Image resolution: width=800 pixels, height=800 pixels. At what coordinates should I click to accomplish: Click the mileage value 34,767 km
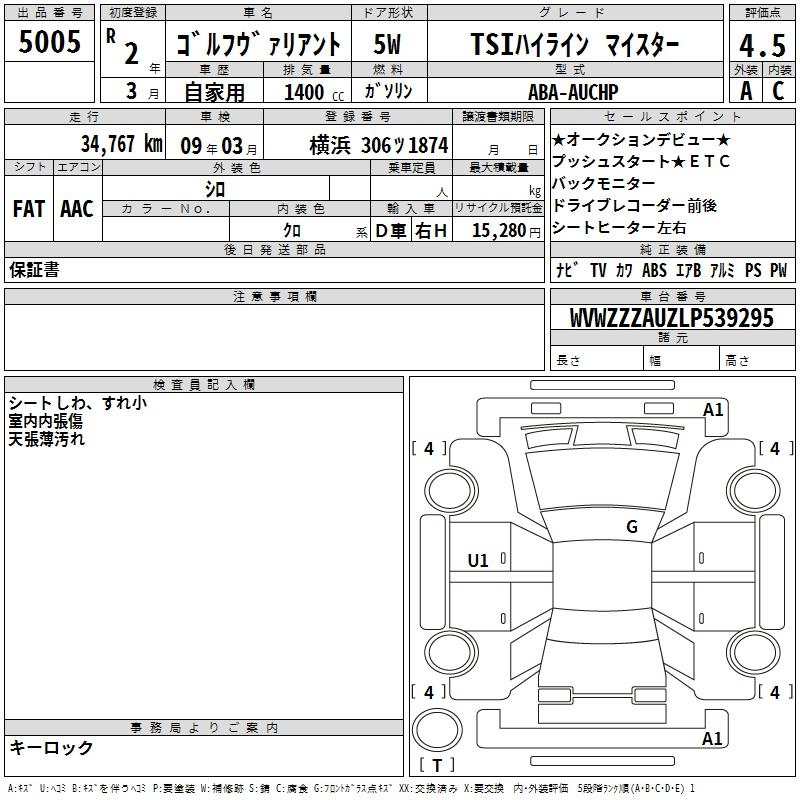(x=122, y=144)
